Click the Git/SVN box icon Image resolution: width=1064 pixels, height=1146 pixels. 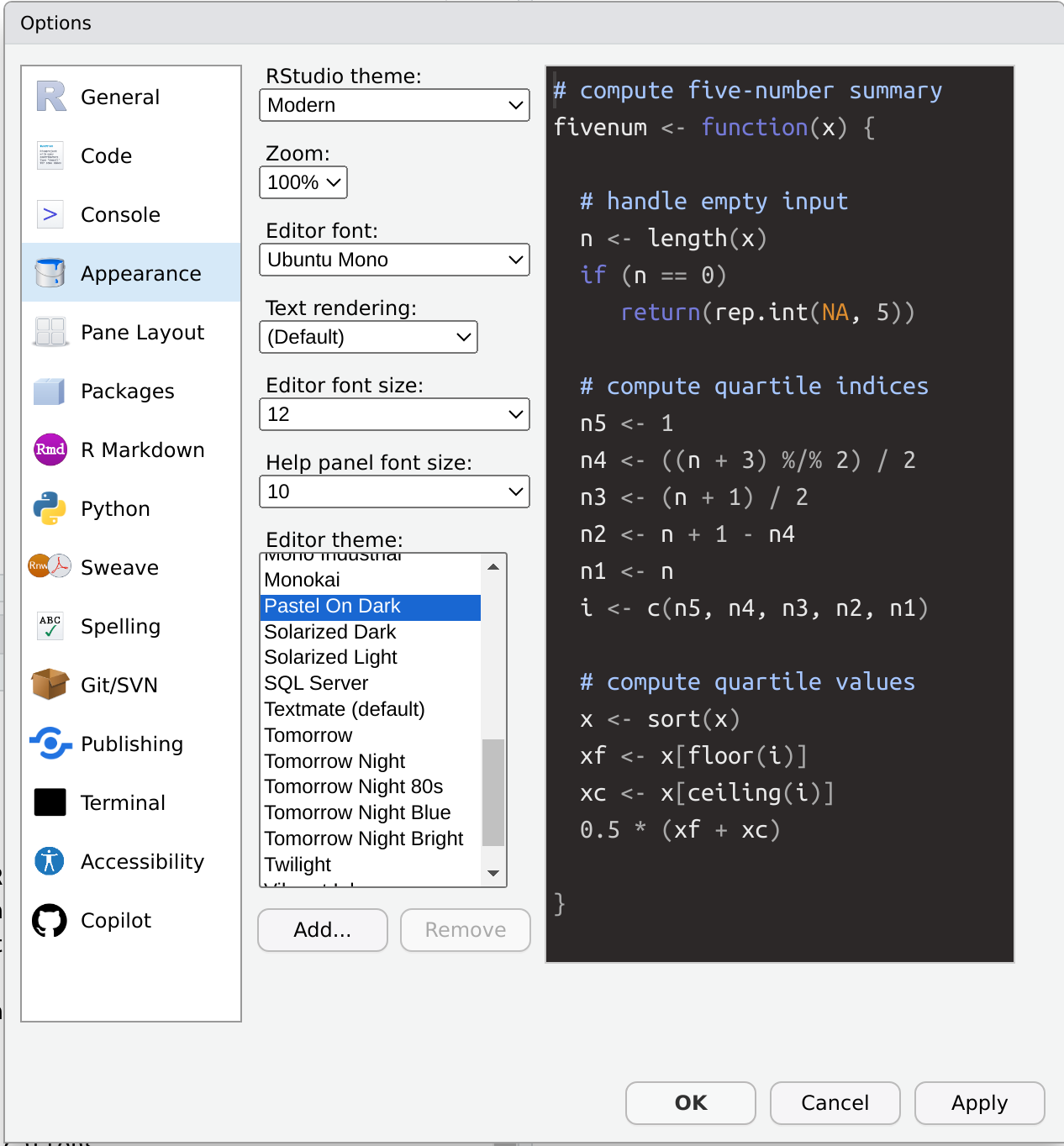tap(50, 685)
